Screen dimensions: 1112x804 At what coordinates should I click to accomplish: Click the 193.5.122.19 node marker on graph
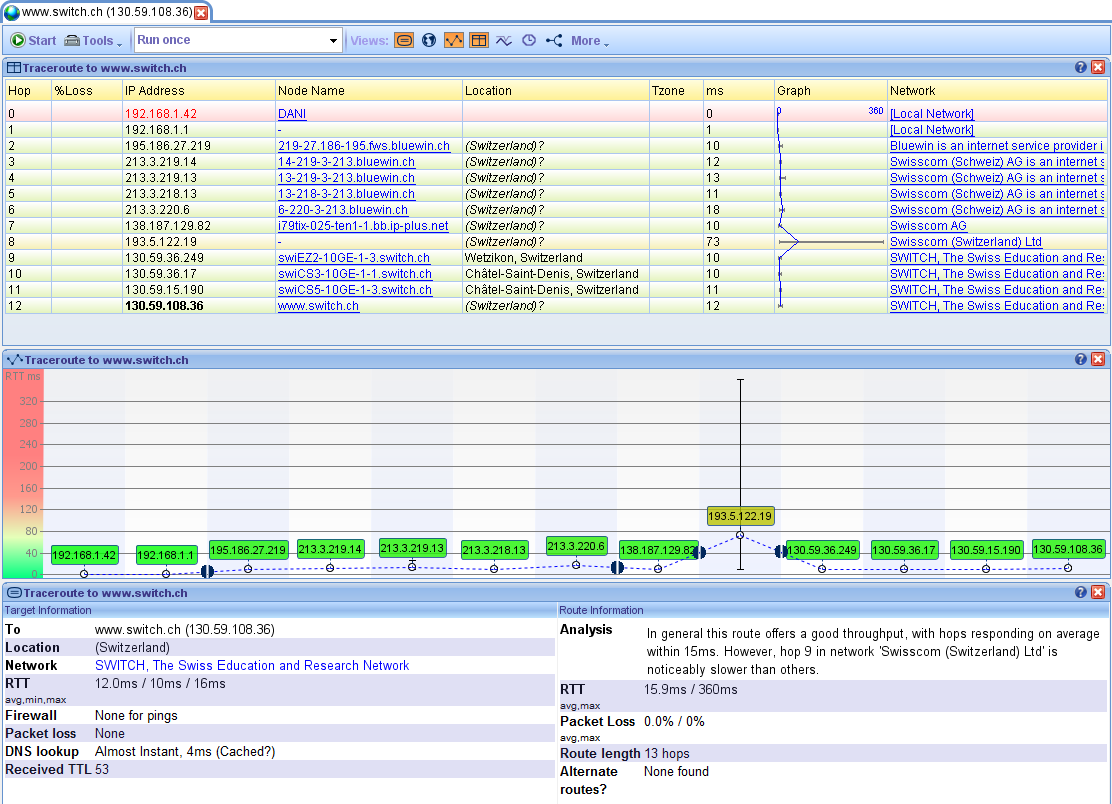(739, 516)
